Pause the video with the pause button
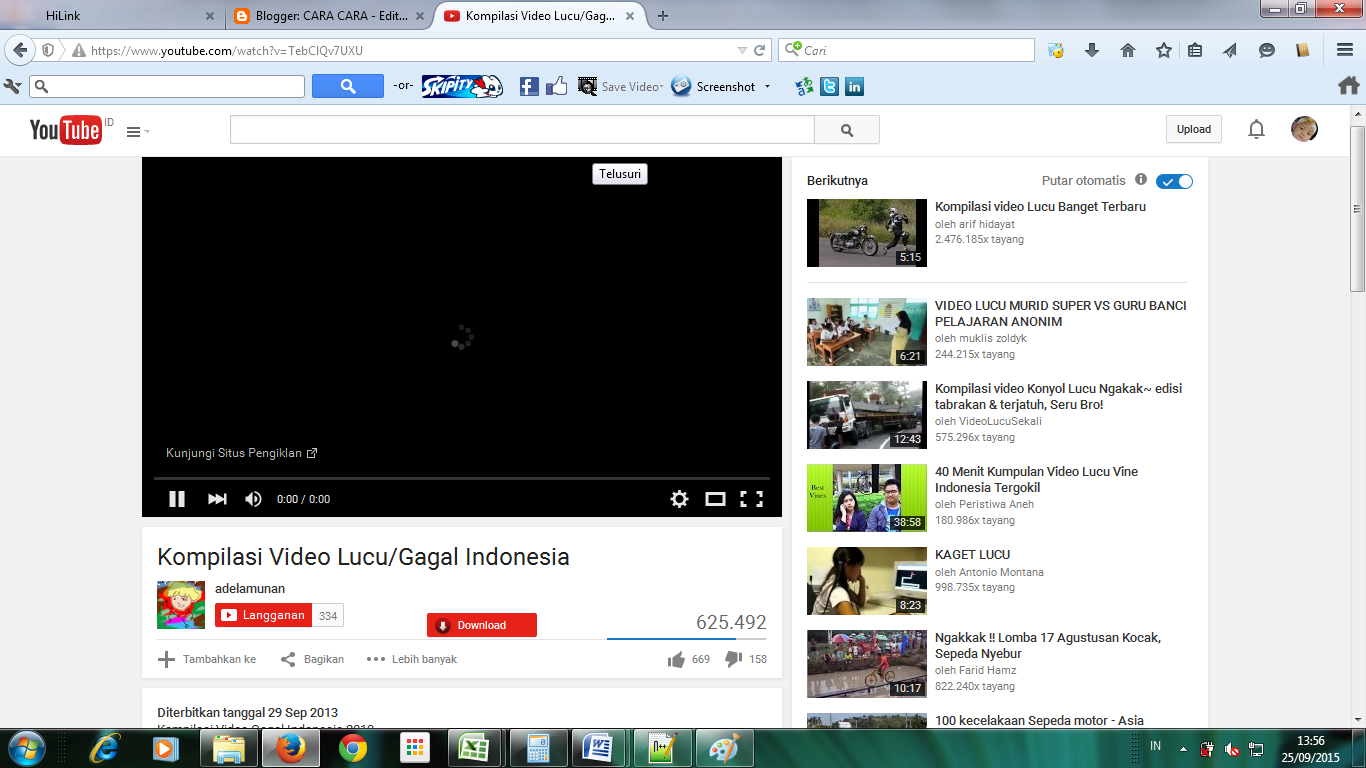The height and width of the screenshot is (768, 1366). [x=177, y=499]
